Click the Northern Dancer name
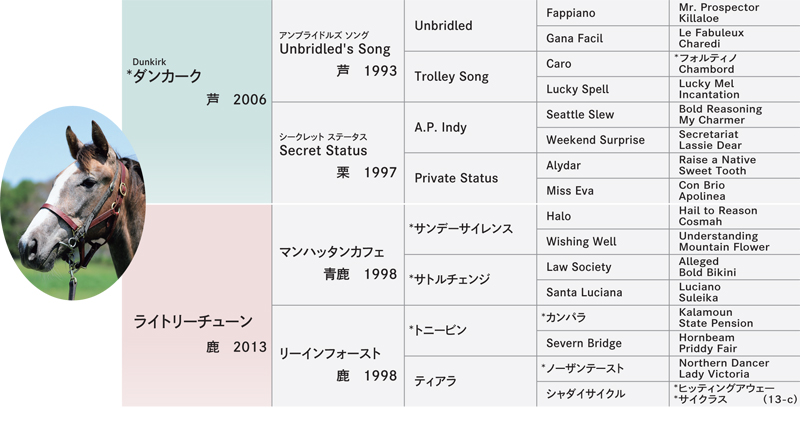 (724, 363)
